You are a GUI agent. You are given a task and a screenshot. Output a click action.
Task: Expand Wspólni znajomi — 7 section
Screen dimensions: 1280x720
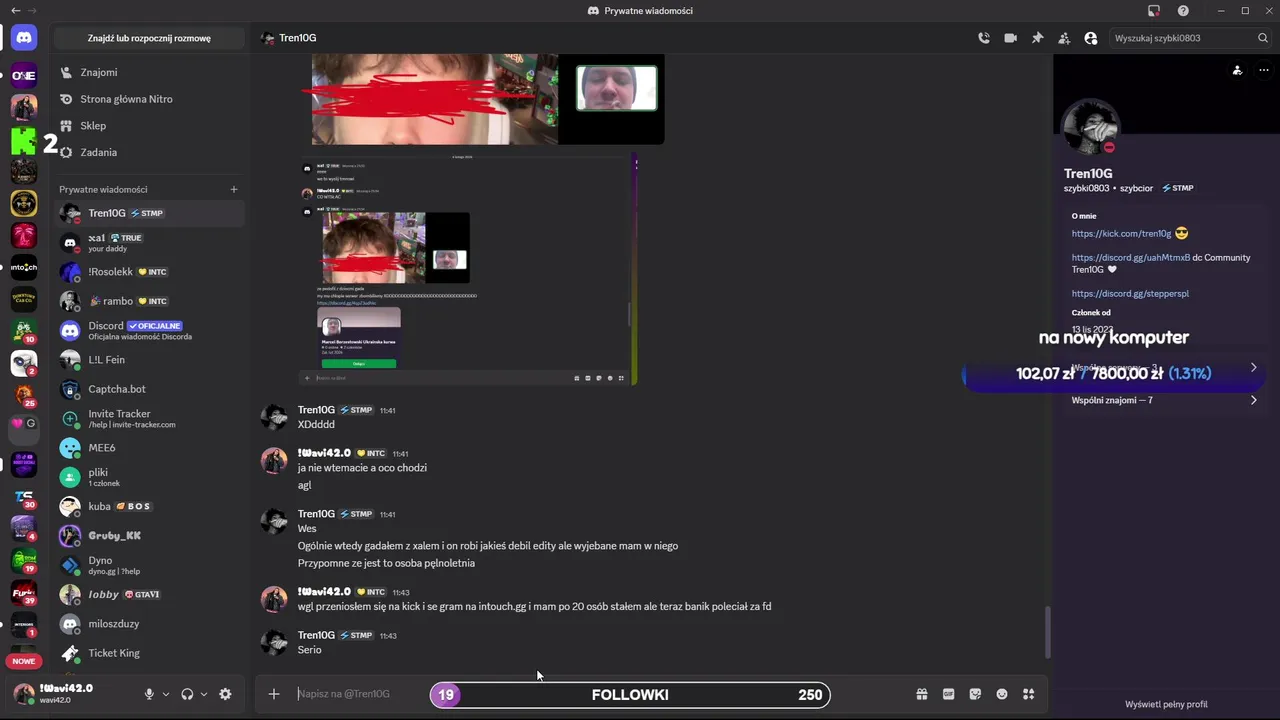click(1164, 400)
